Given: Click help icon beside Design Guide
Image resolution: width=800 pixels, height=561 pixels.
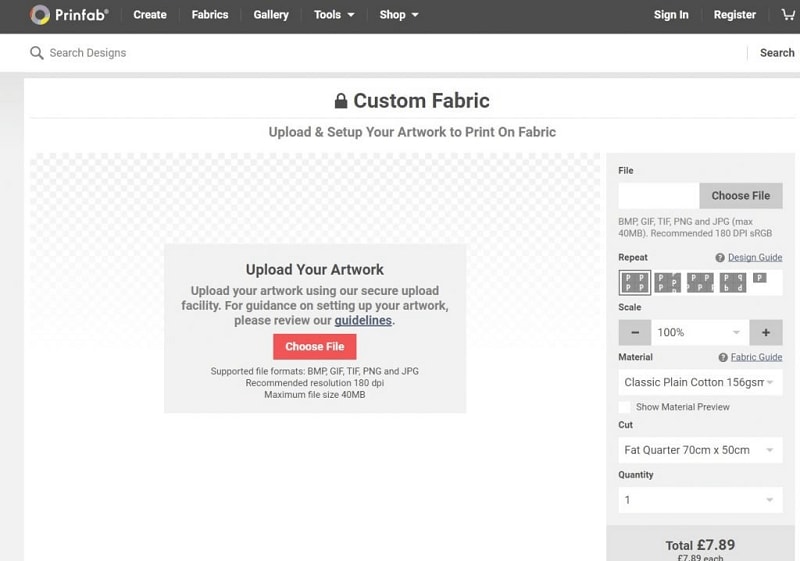Looking at the screenshot, I should tap(720, 258).
